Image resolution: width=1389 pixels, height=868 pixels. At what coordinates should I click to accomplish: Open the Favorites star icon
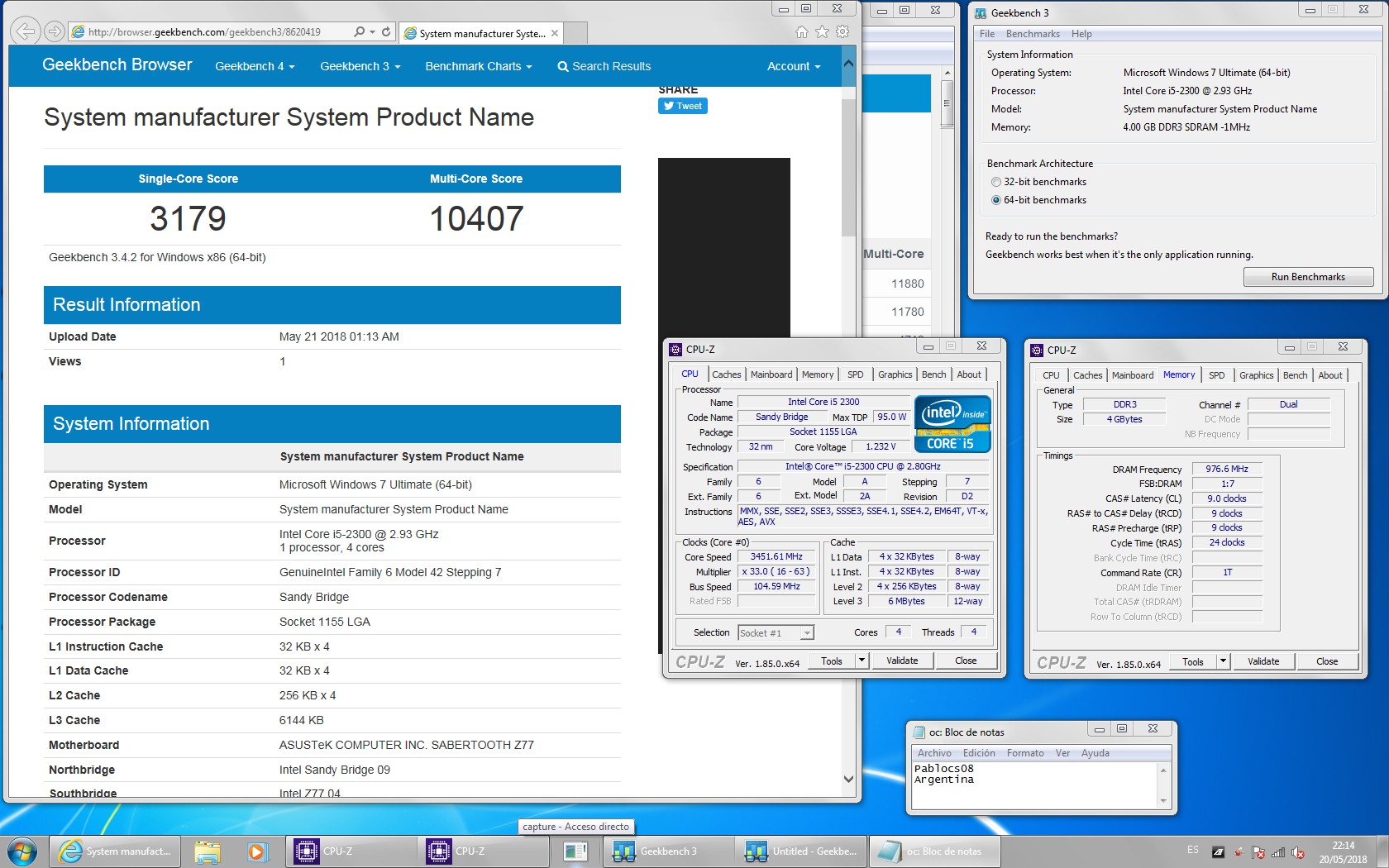[822, 32]
